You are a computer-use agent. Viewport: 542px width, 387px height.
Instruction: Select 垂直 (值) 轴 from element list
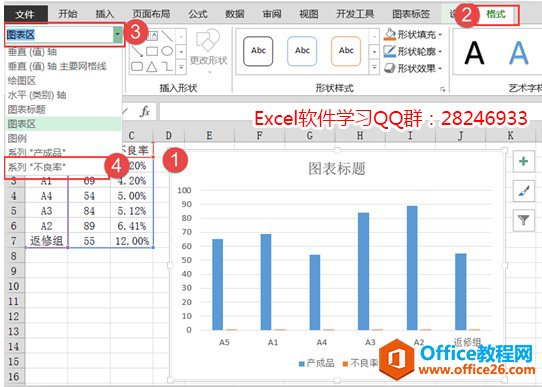tap(32, 52)
